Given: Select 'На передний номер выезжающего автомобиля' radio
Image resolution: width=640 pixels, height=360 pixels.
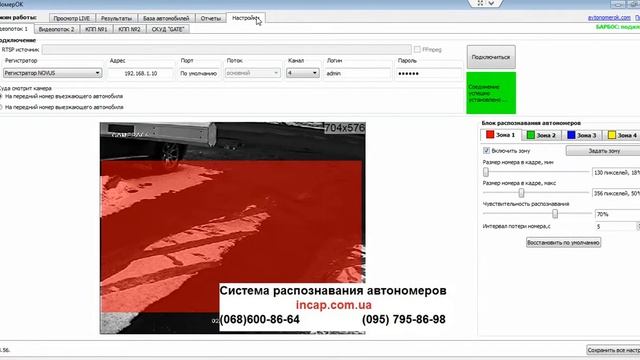Looking at the screenshot, I should pyautogui.click(x=1, y=107).
